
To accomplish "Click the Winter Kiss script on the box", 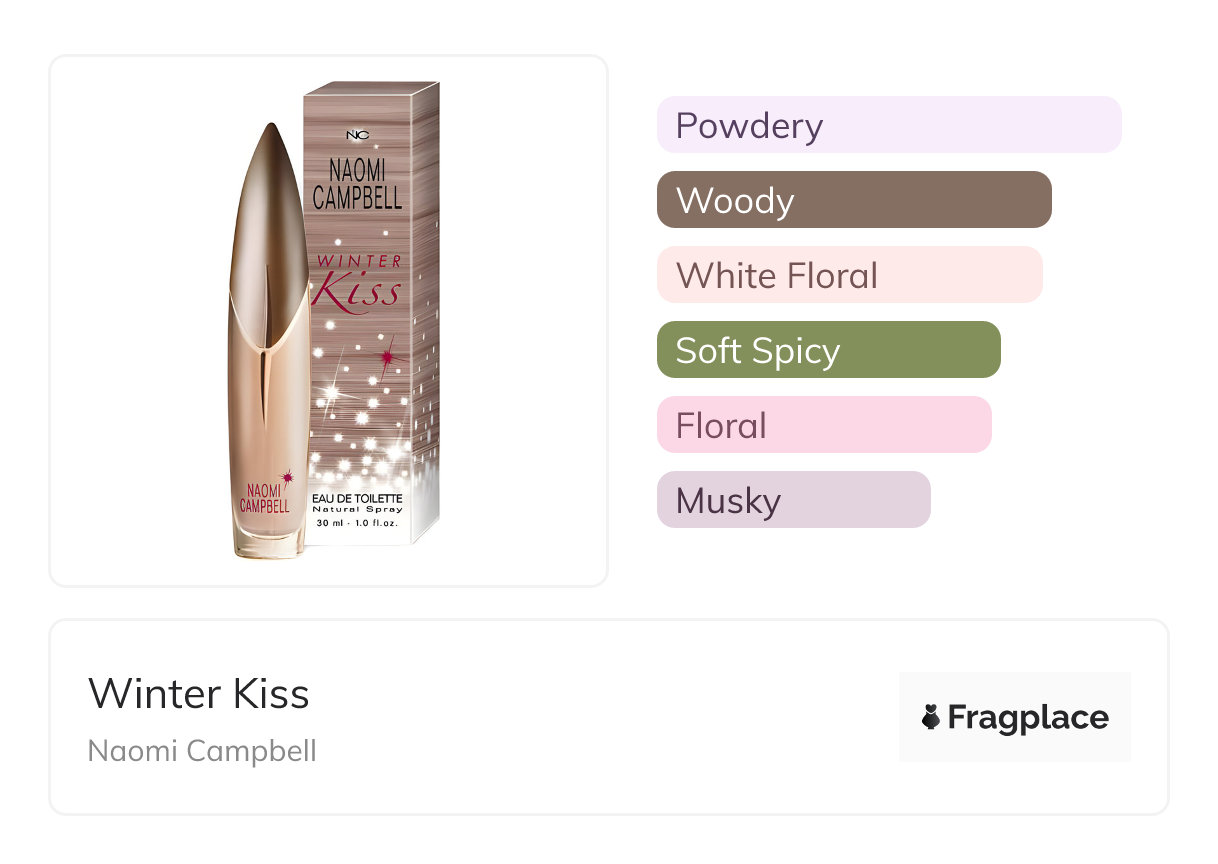I will pos(358,282).
